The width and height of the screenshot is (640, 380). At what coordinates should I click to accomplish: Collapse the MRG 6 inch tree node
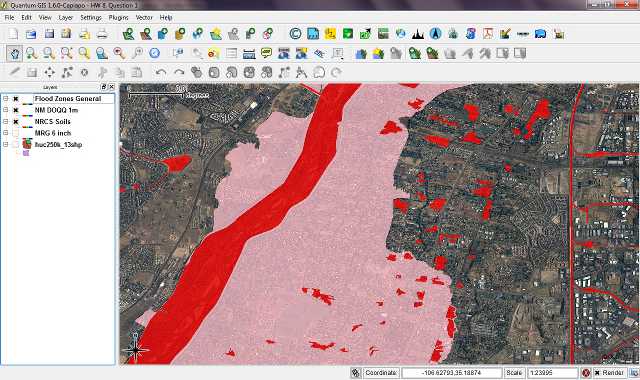6,133
